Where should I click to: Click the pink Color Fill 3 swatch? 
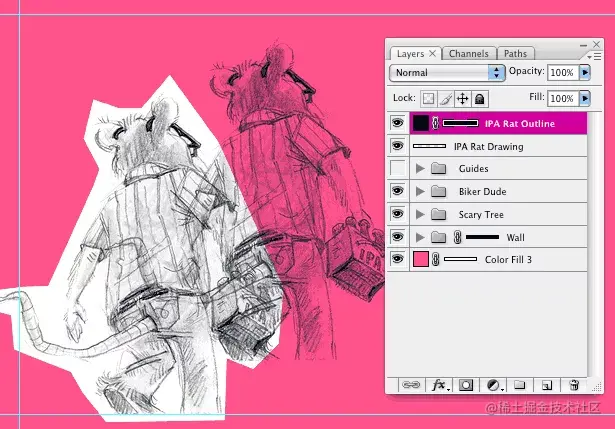pos(420,259)
